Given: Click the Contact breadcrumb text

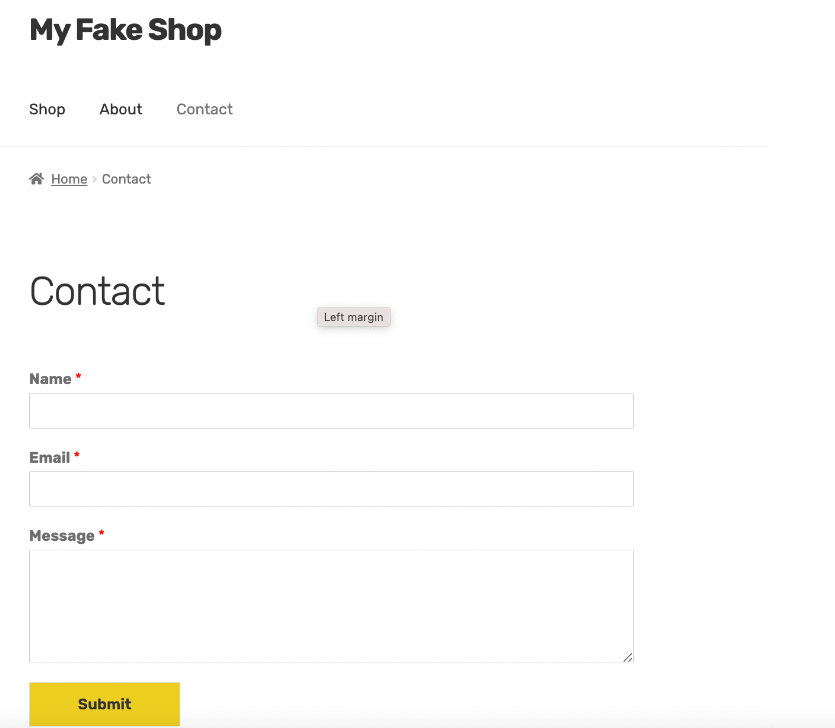Looking at the screenshot, I should (x=126, y=179).
